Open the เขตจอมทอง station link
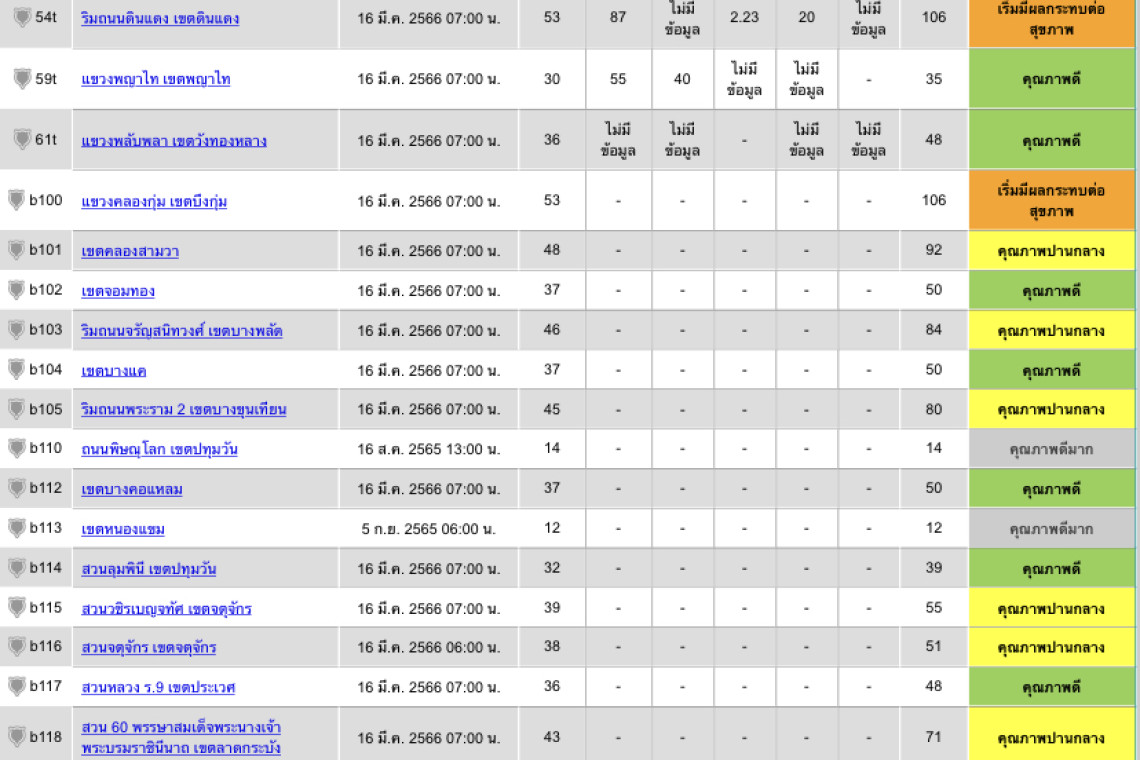The image size is (1140, 760). 118,291
